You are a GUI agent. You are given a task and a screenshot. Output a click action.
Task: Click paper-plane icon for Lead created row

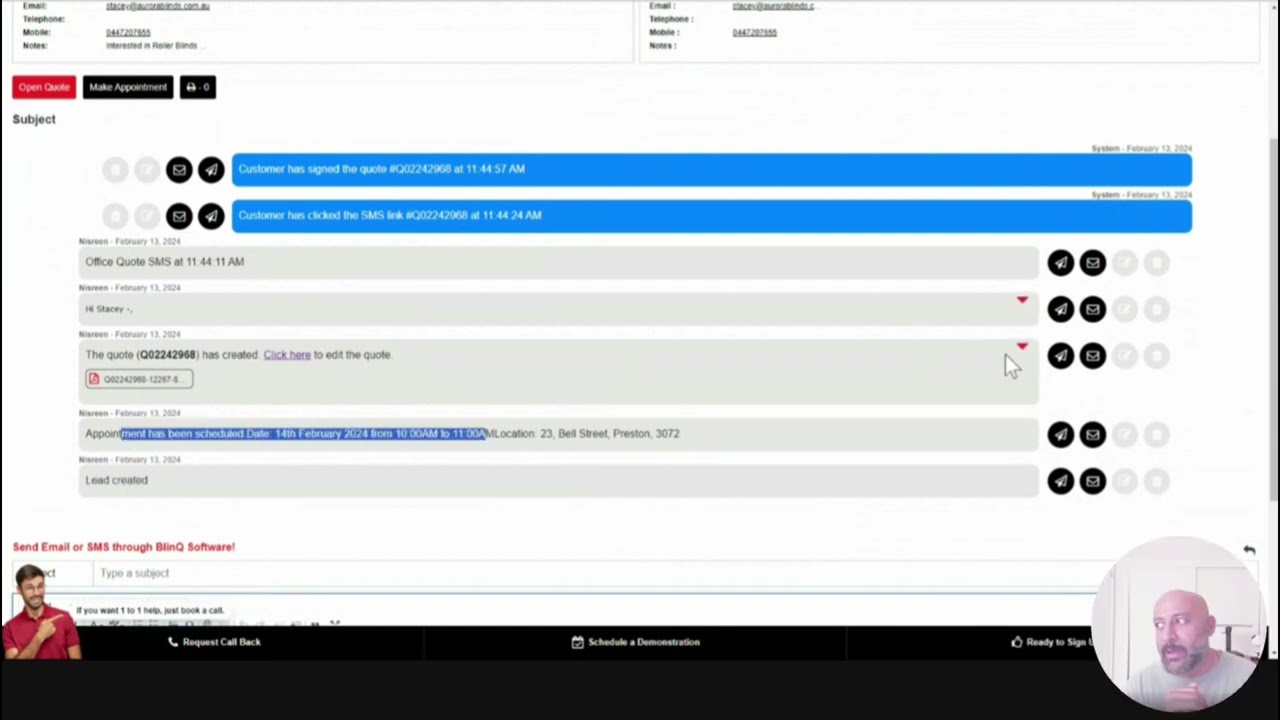click(1061, 482)
